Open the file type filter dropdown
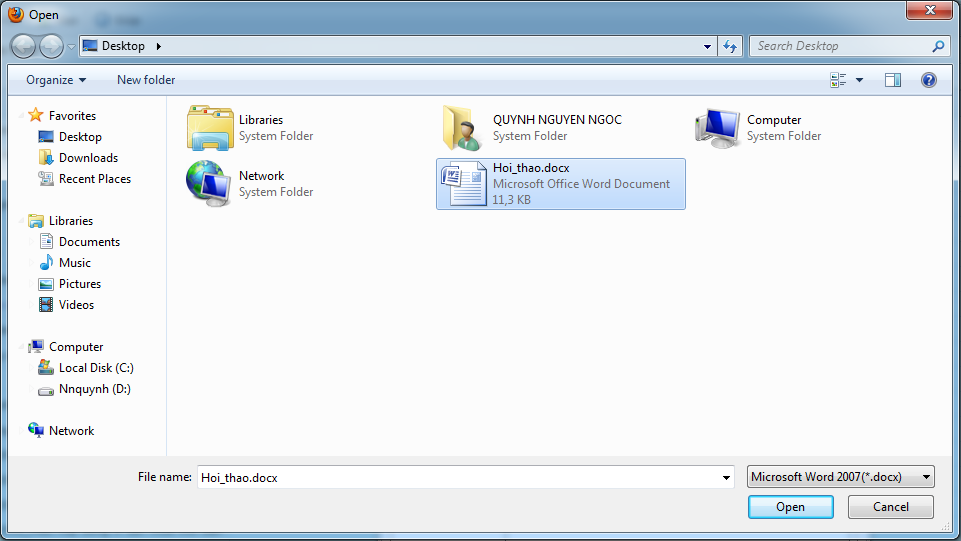 pyautogui.click(x=840, y=477)
